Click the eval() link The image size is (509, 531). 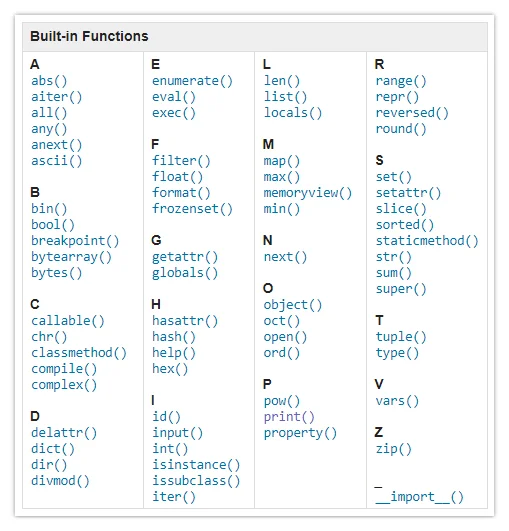pos(174,97)
